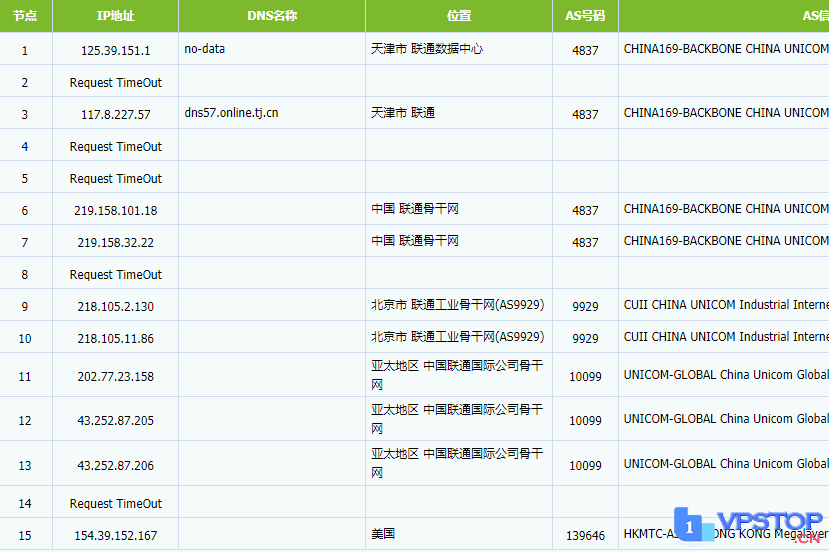The image size is (829, 552).
Task: Select IP address 202.77.23.158
Action: point(115,377)
